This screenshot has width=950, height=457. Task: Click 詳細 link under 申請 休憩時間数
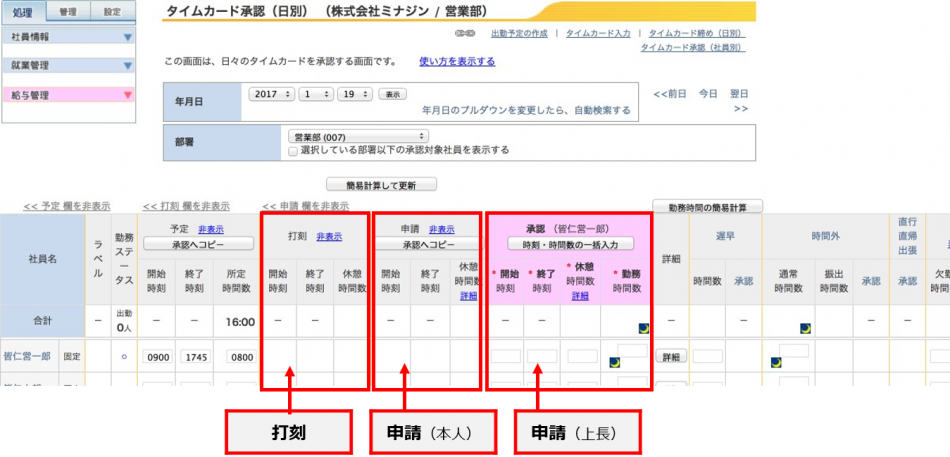coord(468,296)
